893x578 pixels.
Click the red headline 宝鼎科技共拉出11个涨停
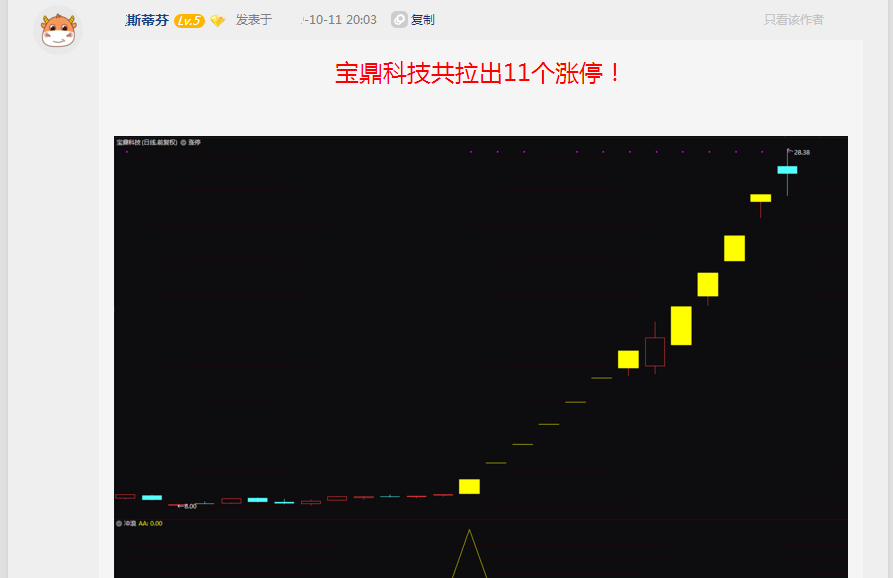coord(478,73)
